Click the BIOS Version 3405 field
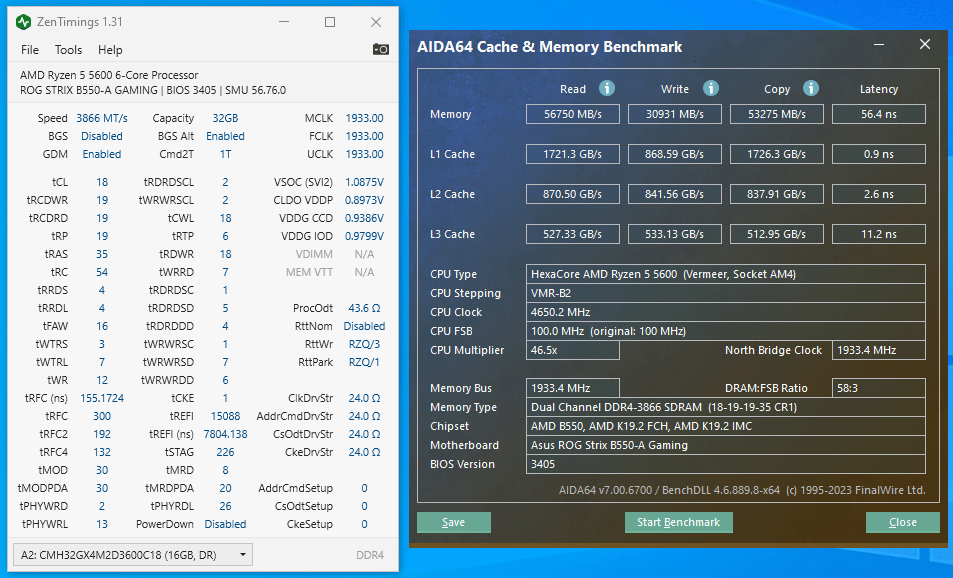 coord(726,464)
